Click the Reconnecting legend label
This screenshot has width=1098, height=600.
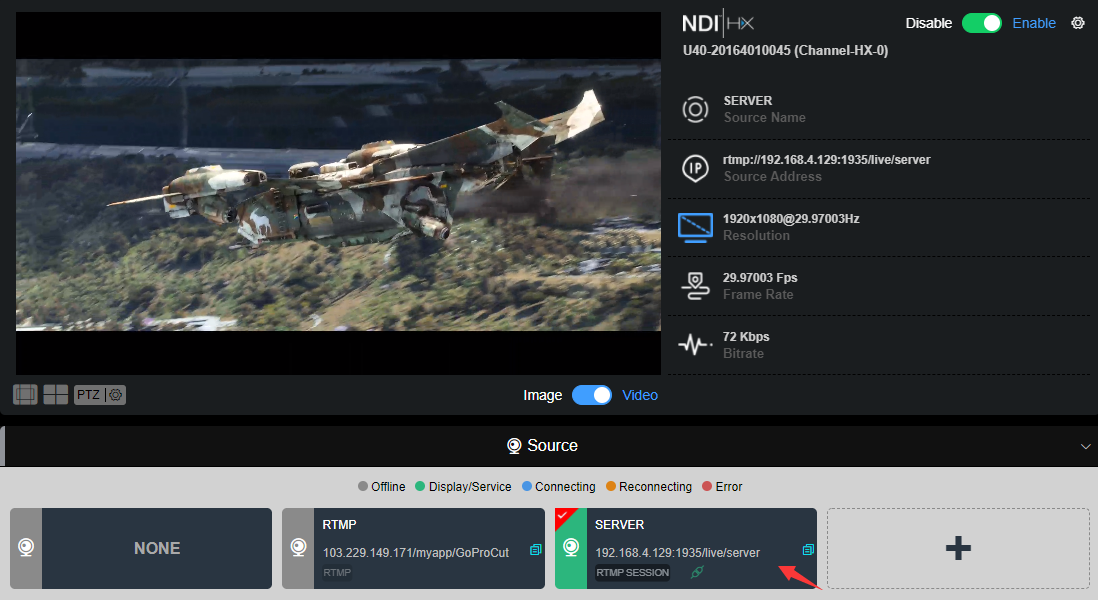pos(655,487)
